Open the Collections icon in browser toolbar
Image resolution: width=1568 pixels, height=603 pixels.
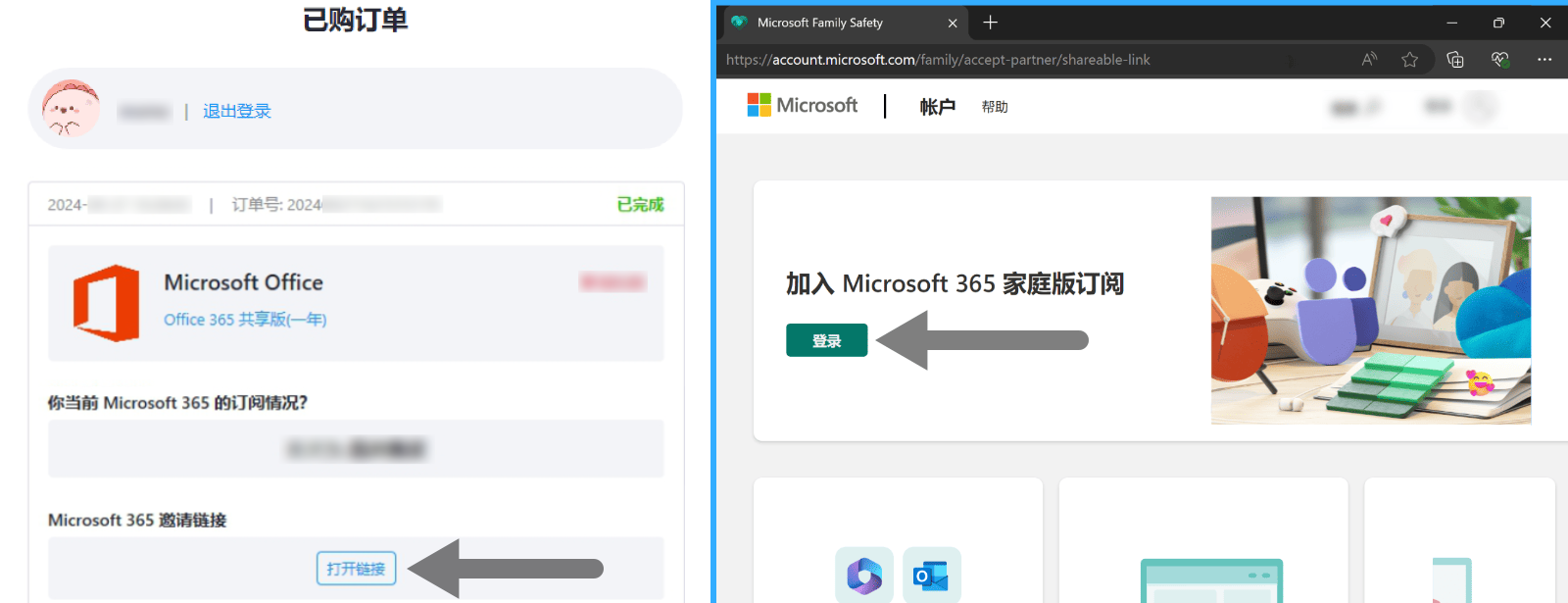pos(1455,60)
